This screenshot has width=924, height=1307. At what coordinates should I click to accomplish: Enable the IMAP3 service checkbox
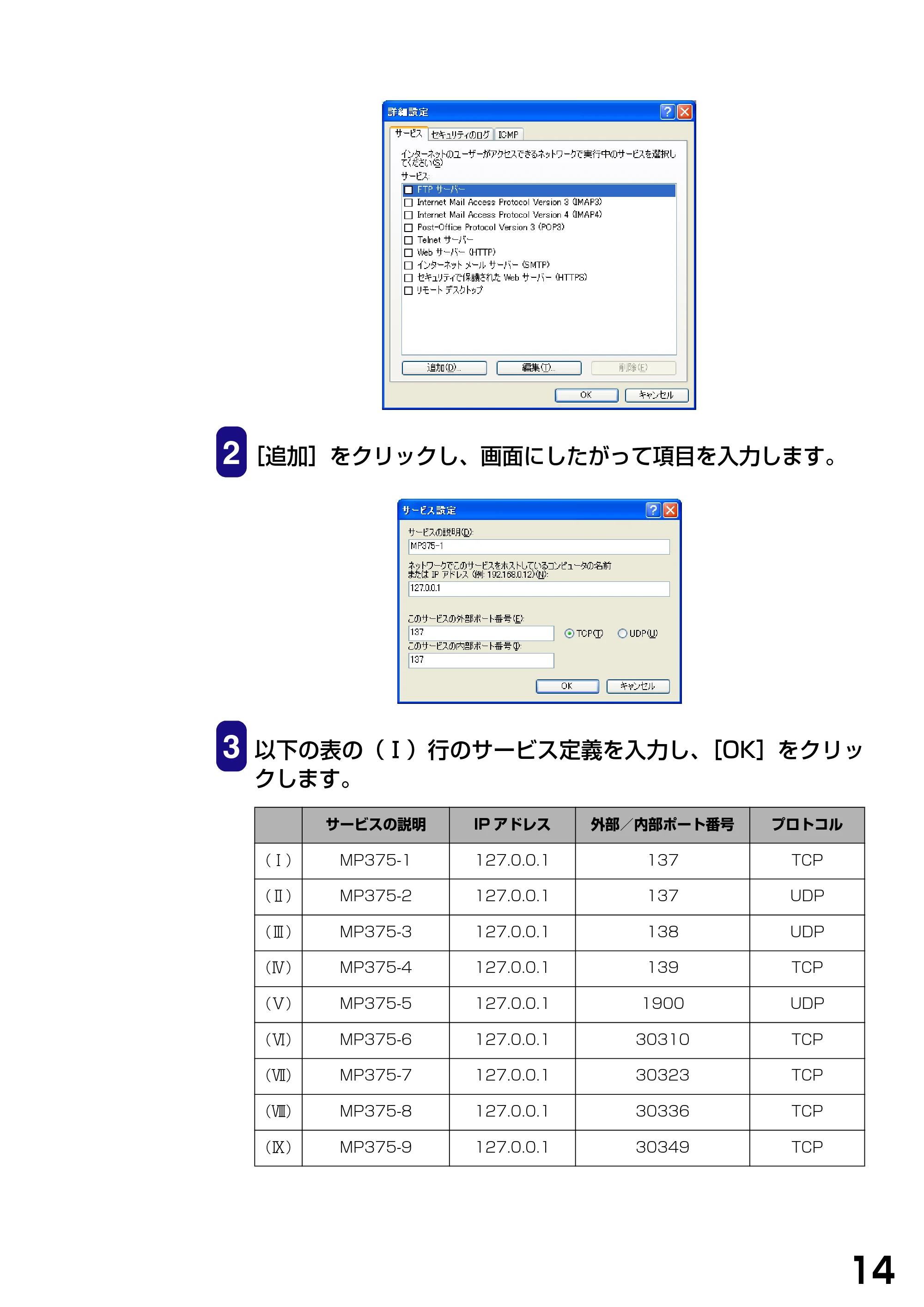pos(408,202)
